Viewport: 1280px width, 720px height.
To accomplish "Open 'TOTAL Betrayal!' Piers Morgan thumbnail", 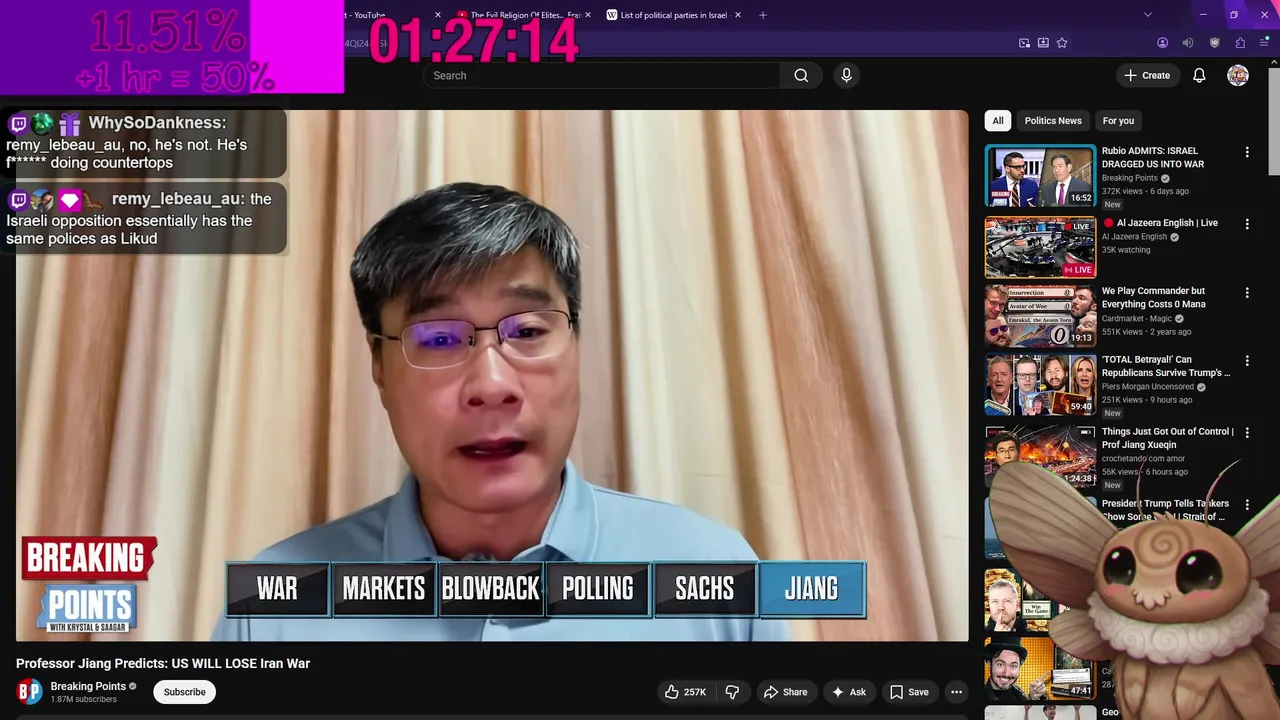I will (1040, 384).
